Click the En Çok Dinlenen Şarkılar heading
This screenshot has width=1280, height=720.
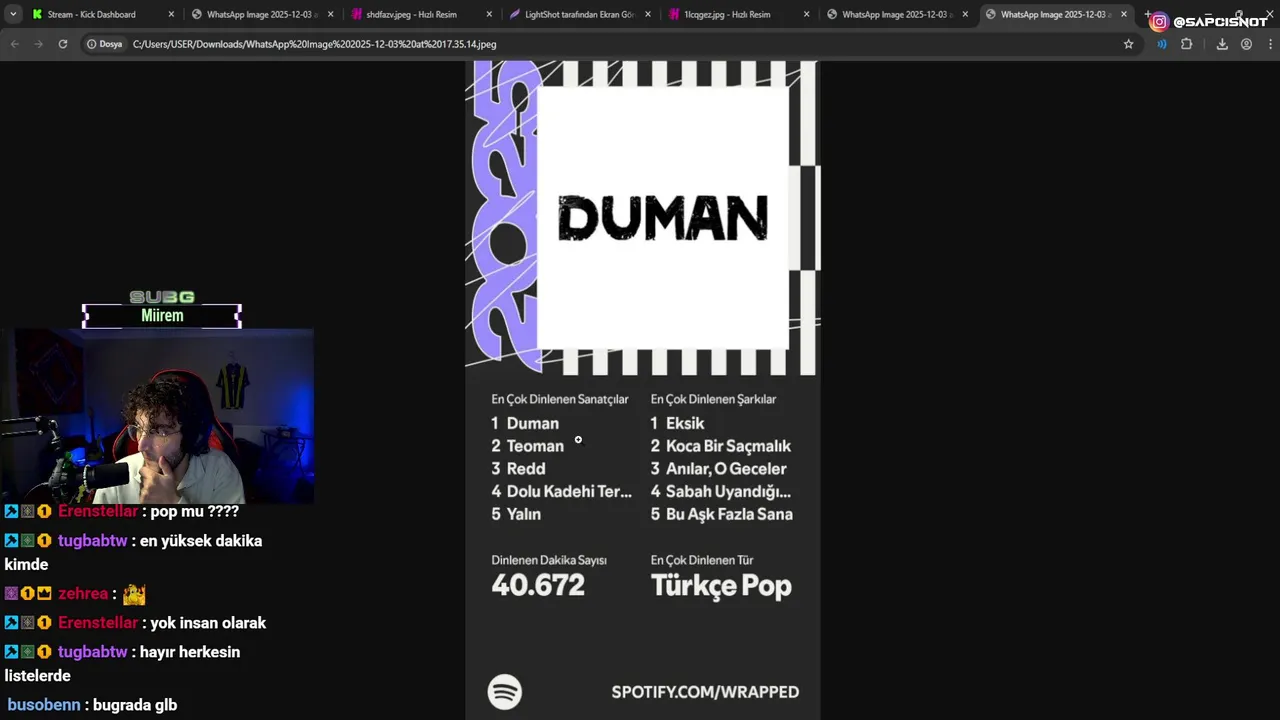click(x=713, y=399)
